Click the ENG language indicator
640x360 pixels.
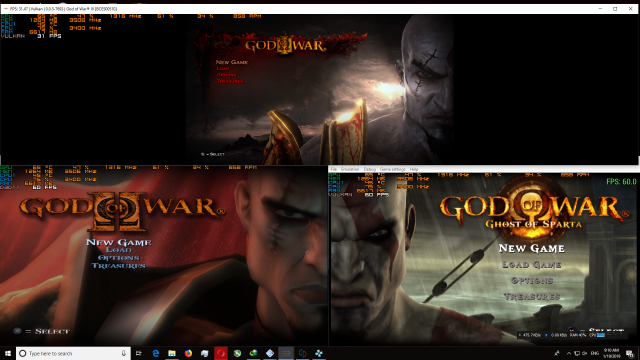(595, 353)
